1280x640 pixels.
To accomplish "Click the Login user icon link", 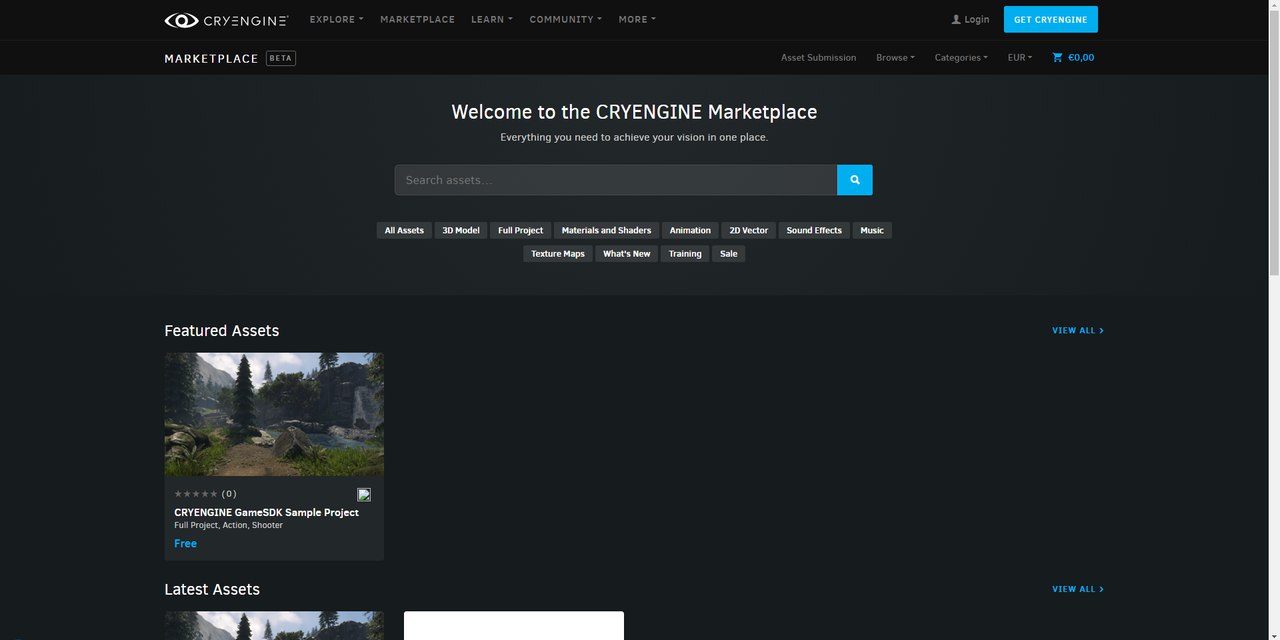I will point(970,19).
